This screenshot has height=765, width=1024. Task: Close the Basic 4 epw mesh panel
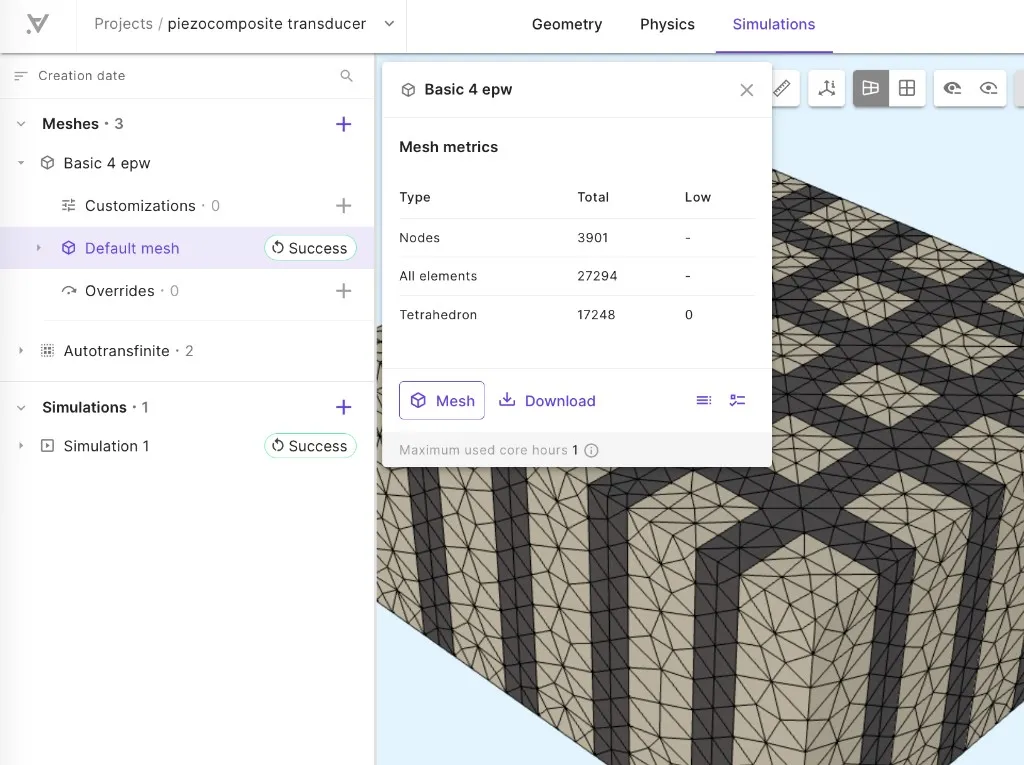pyautogui.click(x=746, y=90)
